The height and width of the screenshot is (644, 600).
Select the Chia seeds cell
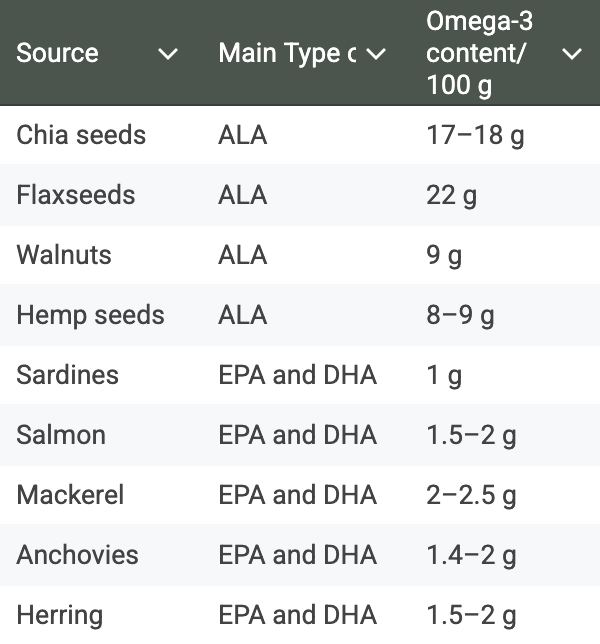click(x=81, y=135)
